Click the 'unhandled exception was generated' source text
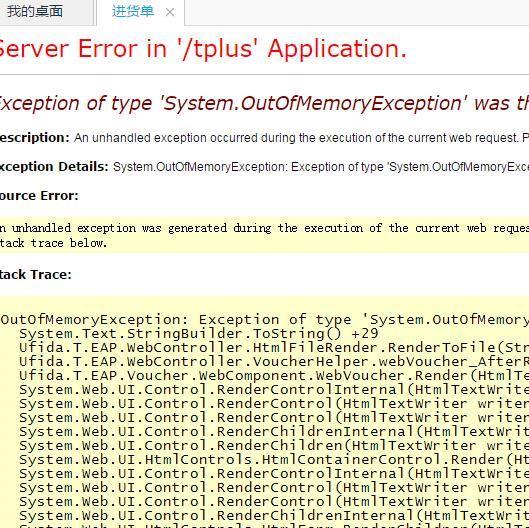This screenshot has width=529, height=528. click(264, 228)
